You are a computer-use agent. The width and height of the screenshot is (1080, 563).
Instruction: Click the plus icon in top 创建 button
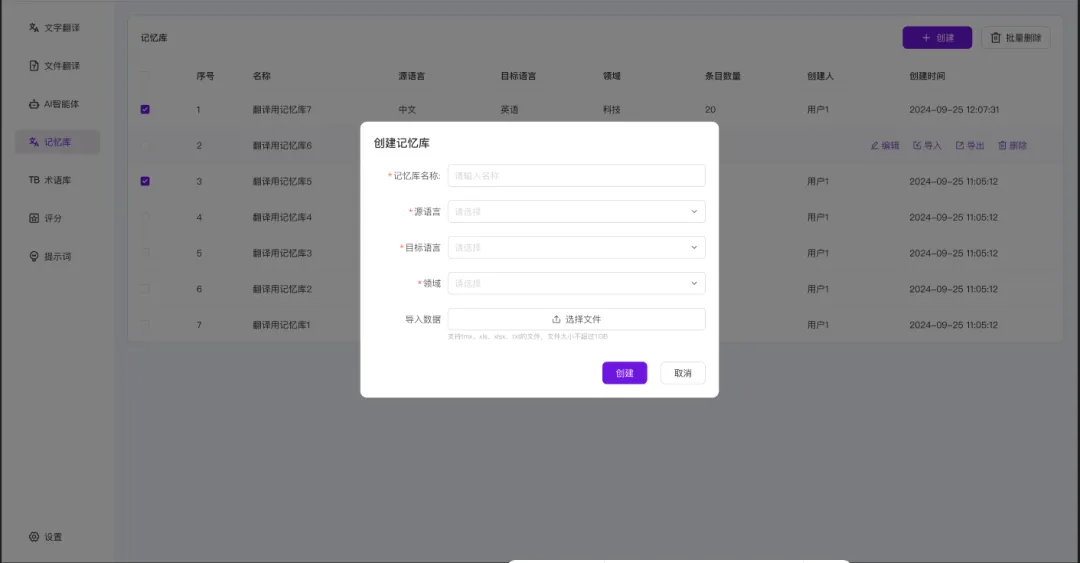pyautogui.click(x=926, y=38)
